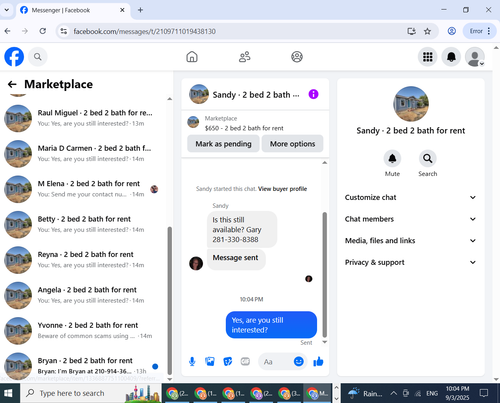Reload the page with browser refresh icon

tap(43, 31)
